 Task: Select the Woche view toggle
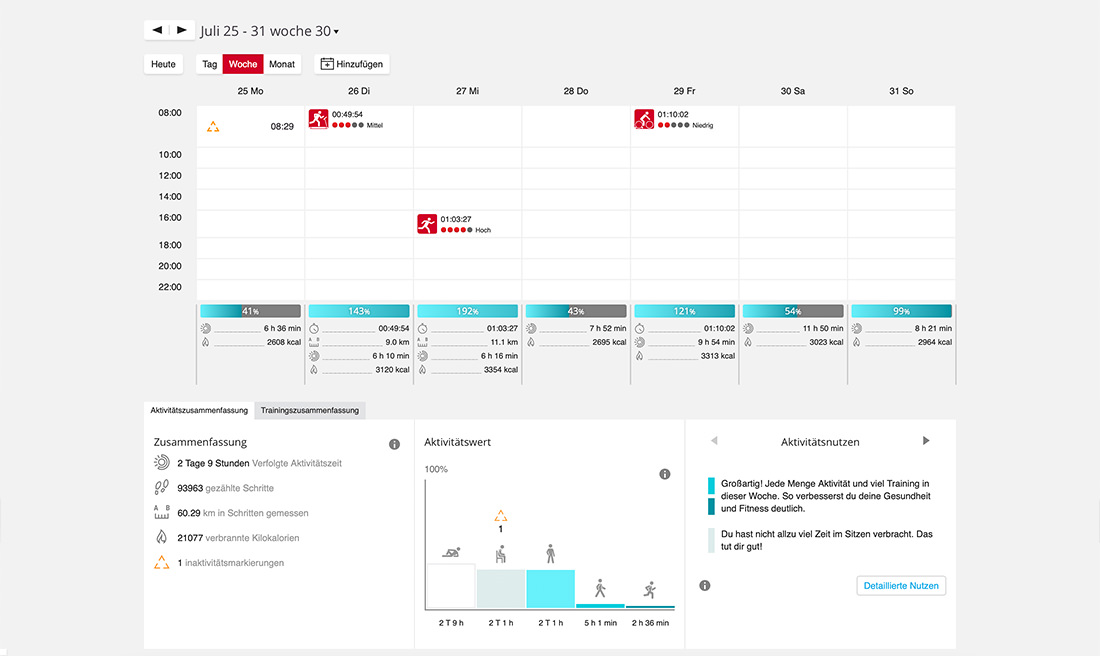[x=243, y=64]
